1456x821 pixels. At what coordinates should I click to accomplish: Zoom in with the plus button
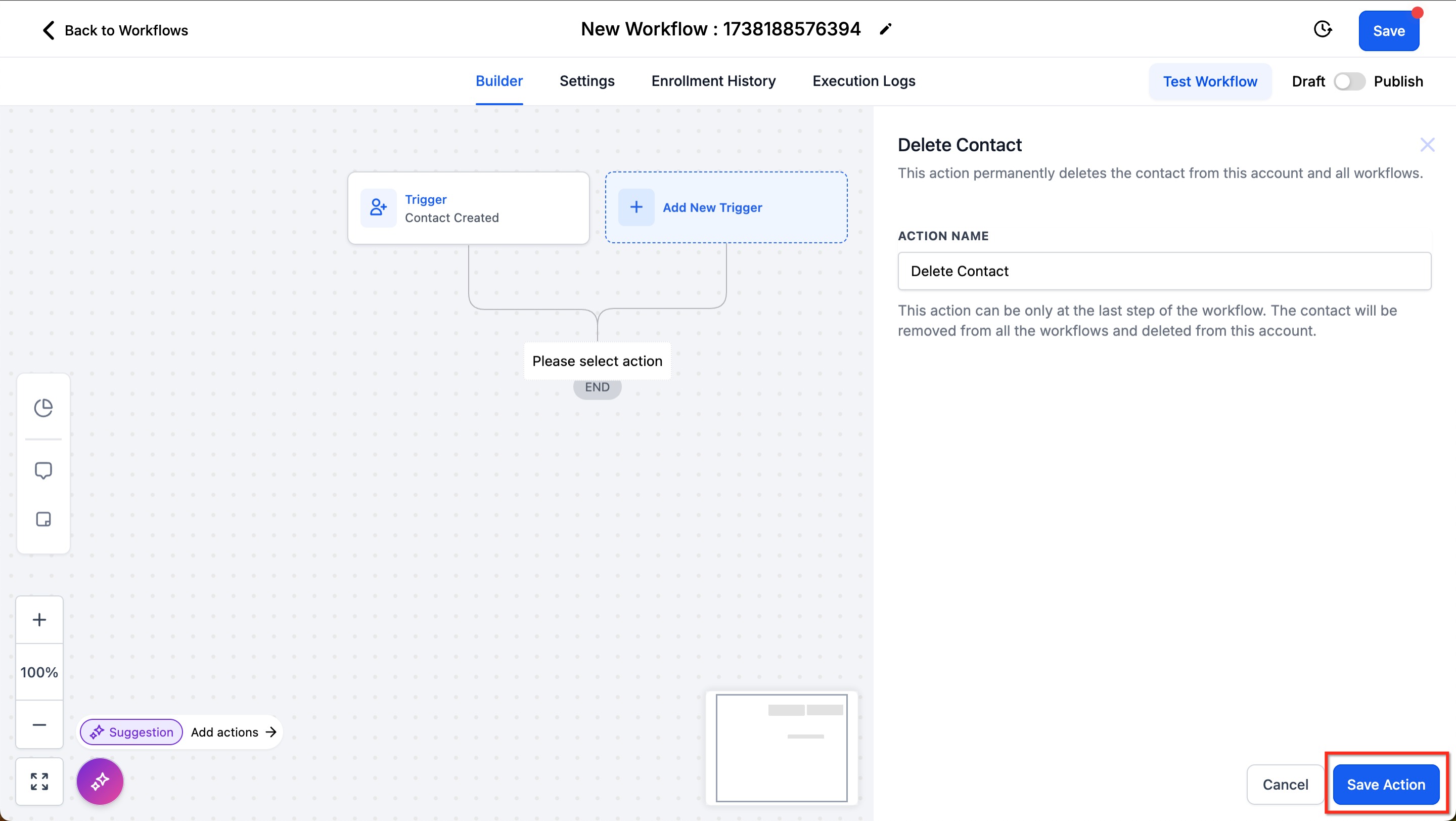point(39,620)
